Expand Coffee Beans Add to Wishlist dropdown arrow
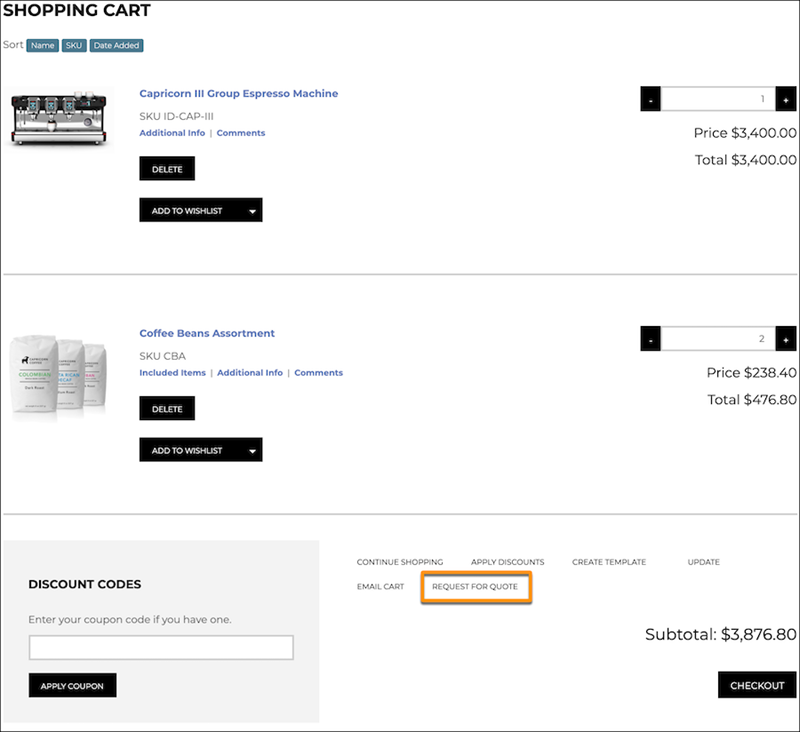This screenshot has width=800, height=732. (252, 450)
